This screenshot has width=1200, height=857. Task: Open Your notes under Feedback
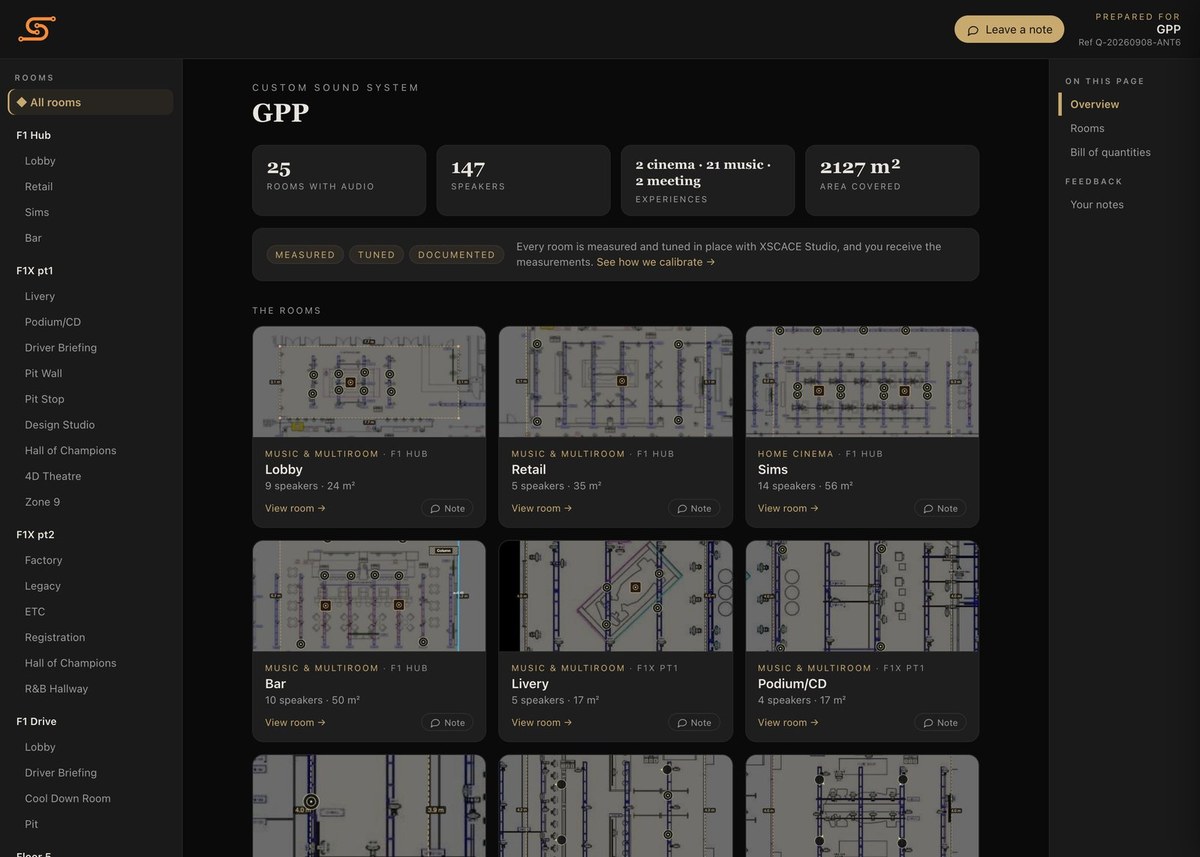point(1097,204)
